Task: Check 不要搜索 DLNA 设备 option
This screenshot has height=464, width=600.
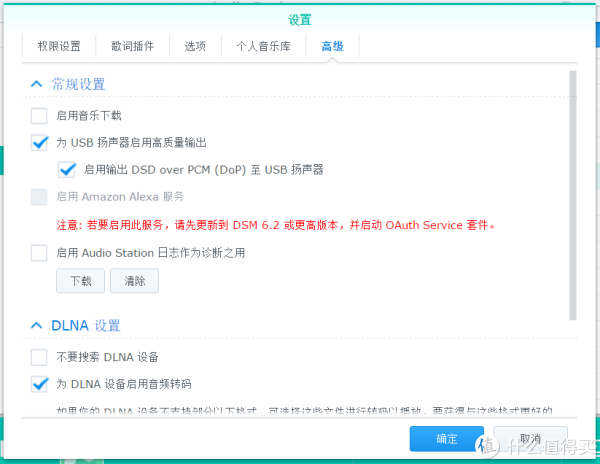Action: click(x=39, y=357)
